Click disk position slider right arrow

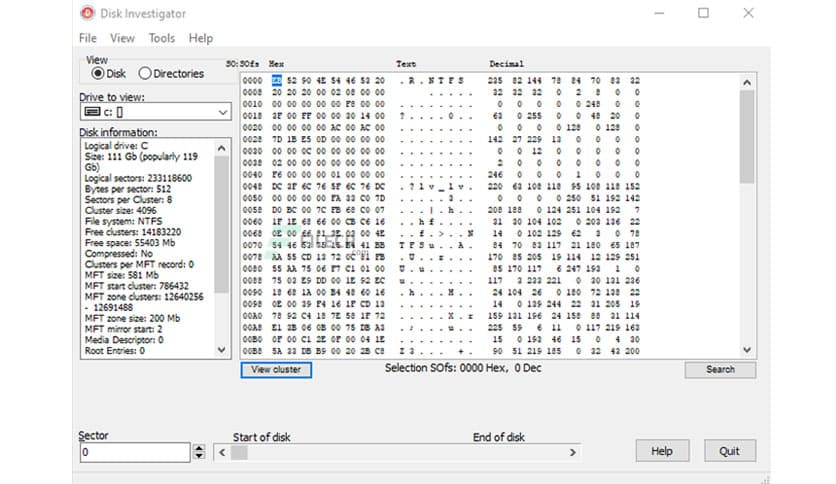573,453
